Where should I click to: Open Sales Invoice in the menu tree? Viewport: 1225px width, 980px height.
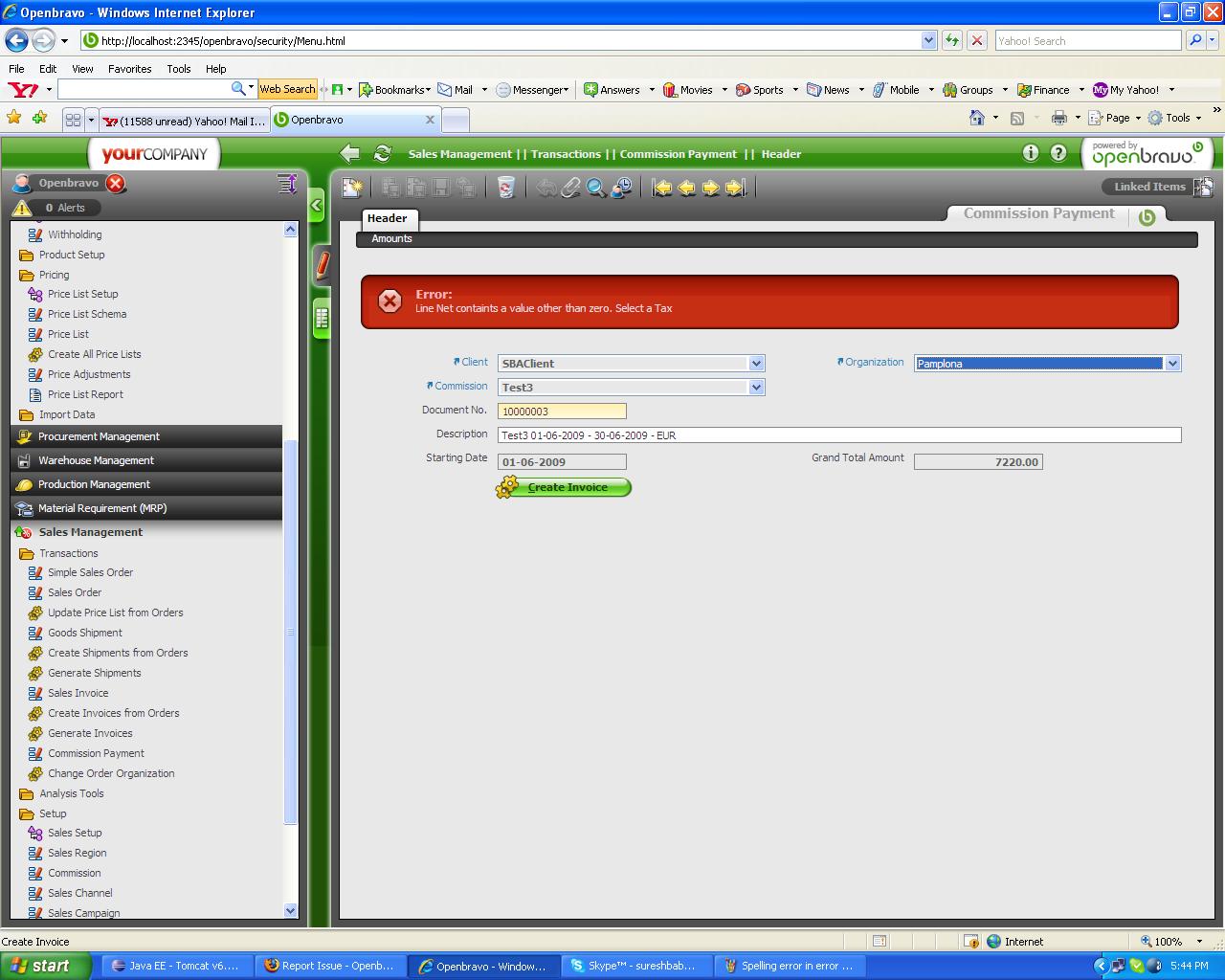click(x=78, y=693)
